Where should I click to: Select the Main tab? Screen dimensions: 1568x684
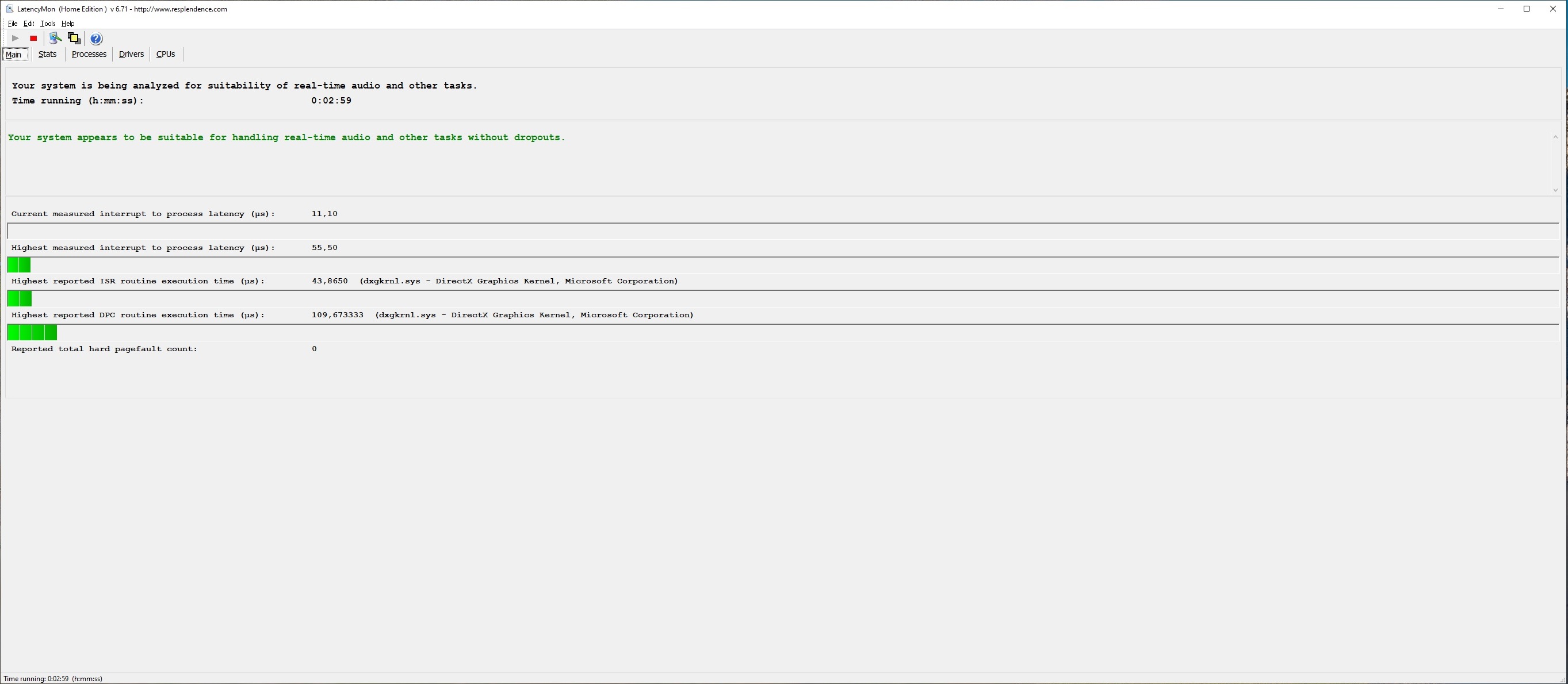(x=13, y=55)
